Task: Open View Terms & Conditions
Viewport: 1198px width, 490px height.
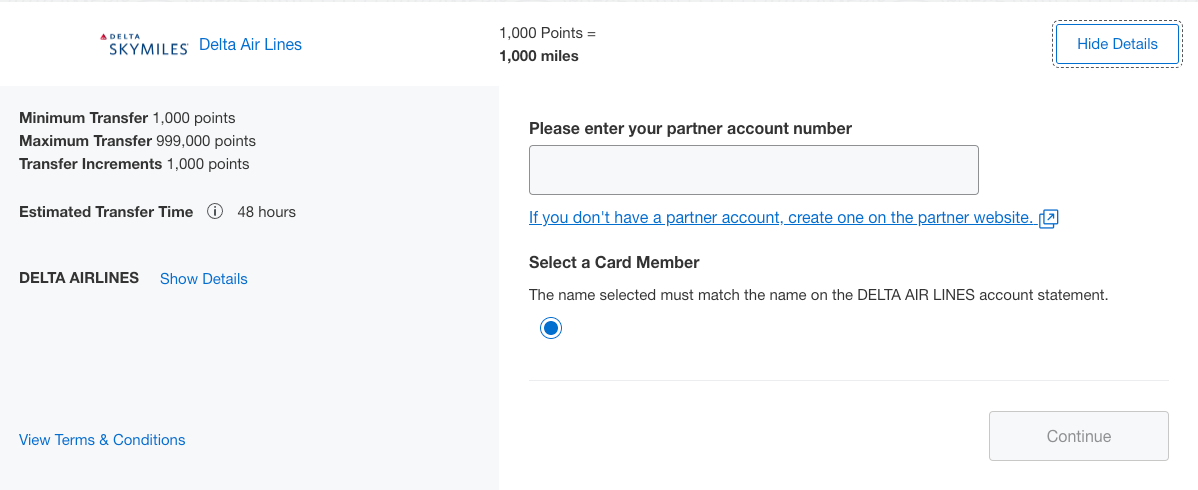Action: coord(102,440)
